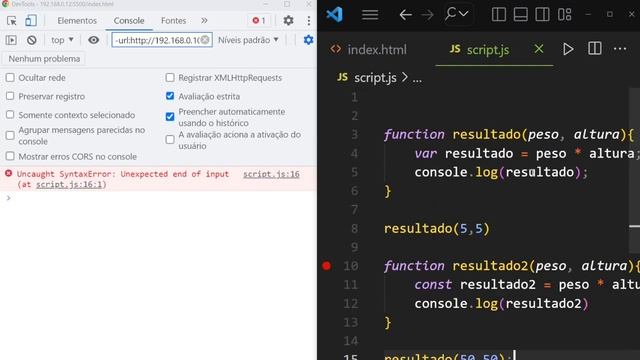Click the var keyword on line 4
Viewport: 640px width, 360px height.
coord(425,153)
